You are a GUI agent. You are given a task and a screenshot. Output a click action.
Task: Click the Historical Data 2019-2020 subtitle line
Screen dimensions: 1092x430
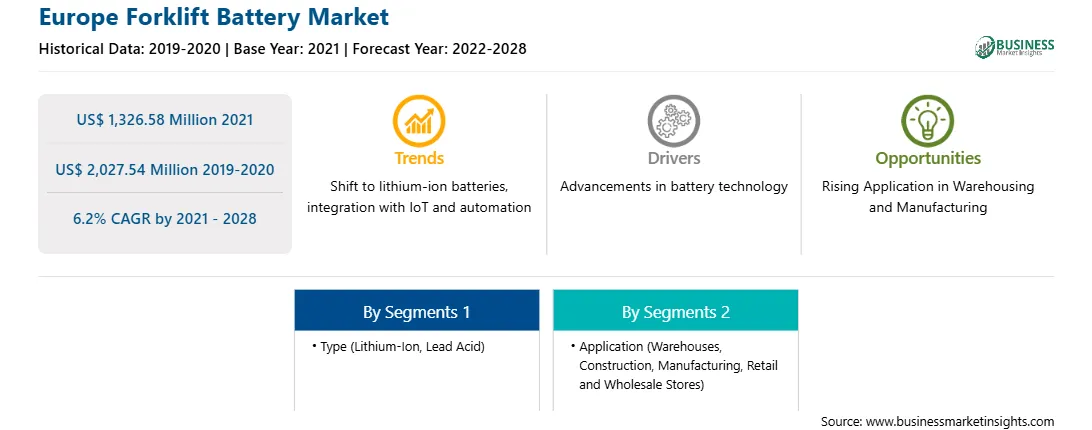tap(283, 49)
